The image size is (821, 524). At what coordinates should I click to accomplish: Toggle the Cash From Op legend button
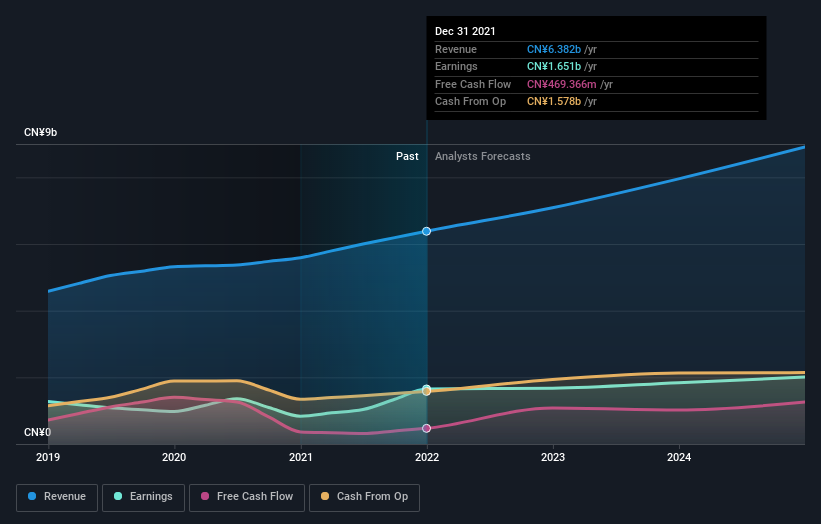click(x=364, y=497)
